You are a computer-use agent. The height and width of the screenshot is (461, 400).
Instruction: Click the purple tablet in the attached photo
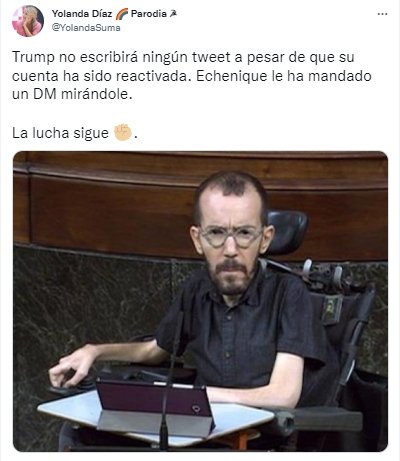(155, 399)
